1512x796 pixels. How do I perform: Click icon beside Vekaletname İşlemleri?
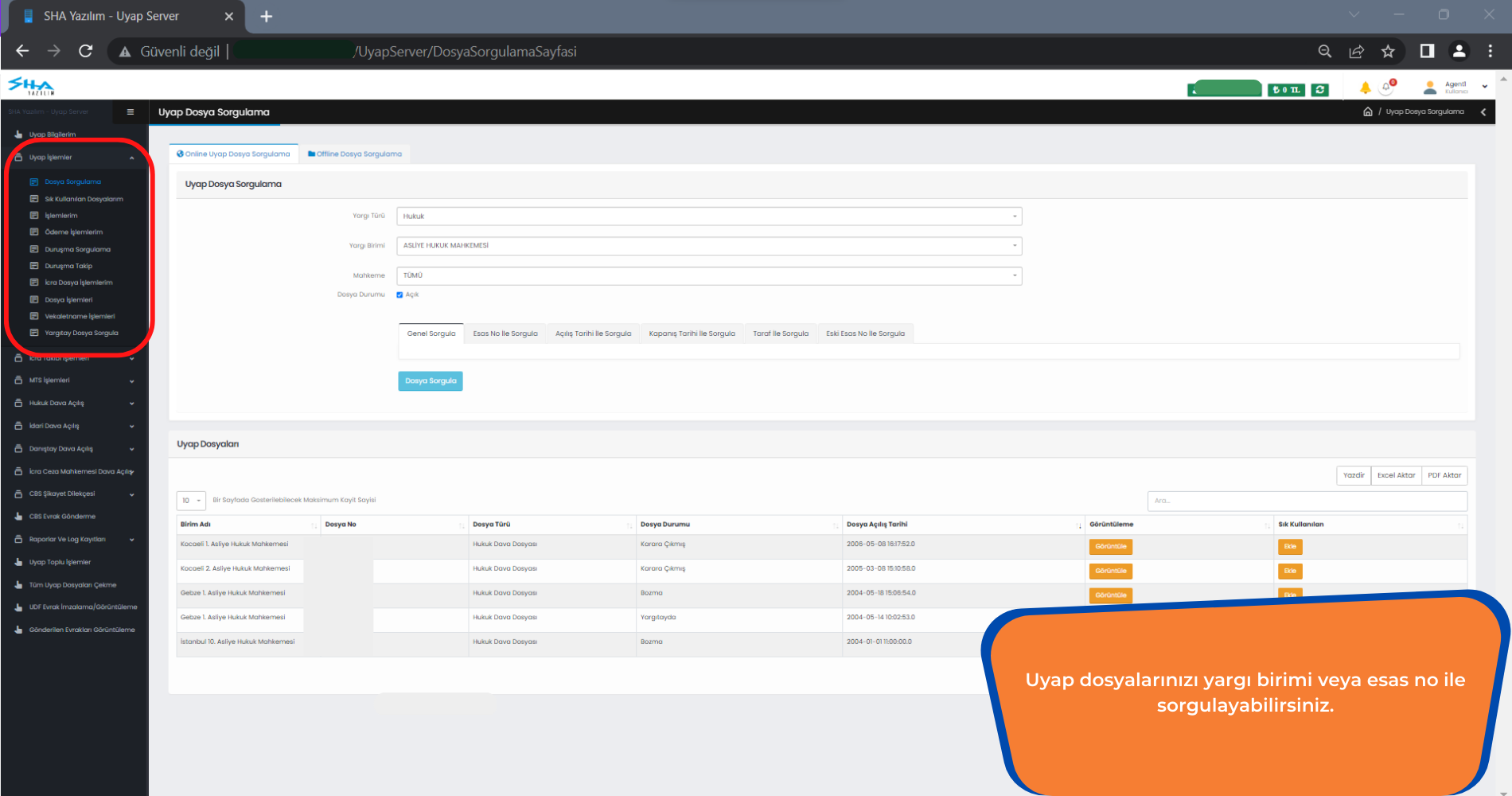pos(34,316)
